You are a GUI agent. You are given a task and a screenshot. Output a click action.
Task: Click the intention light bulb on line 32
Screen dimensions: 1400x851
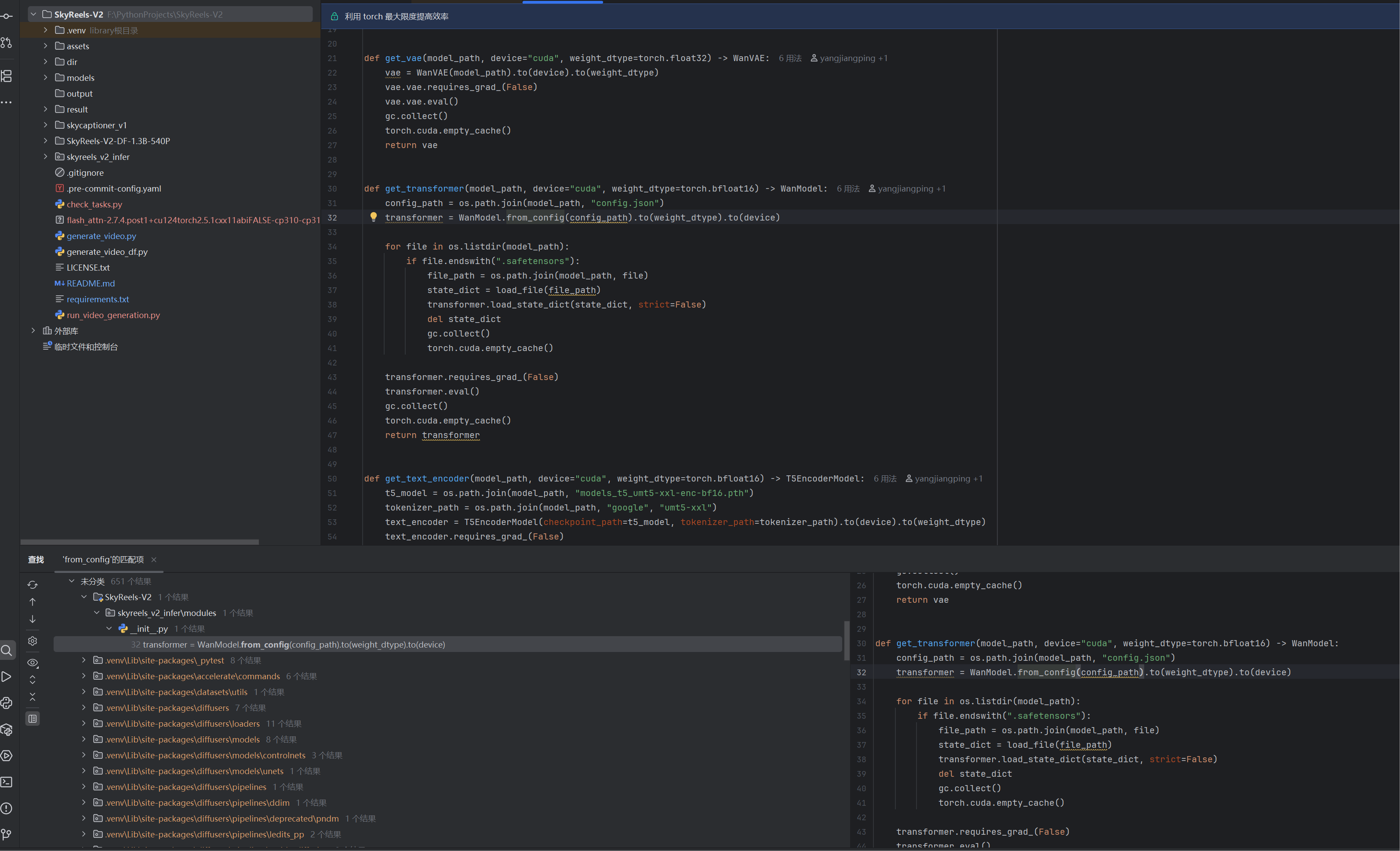coord(373,217)
